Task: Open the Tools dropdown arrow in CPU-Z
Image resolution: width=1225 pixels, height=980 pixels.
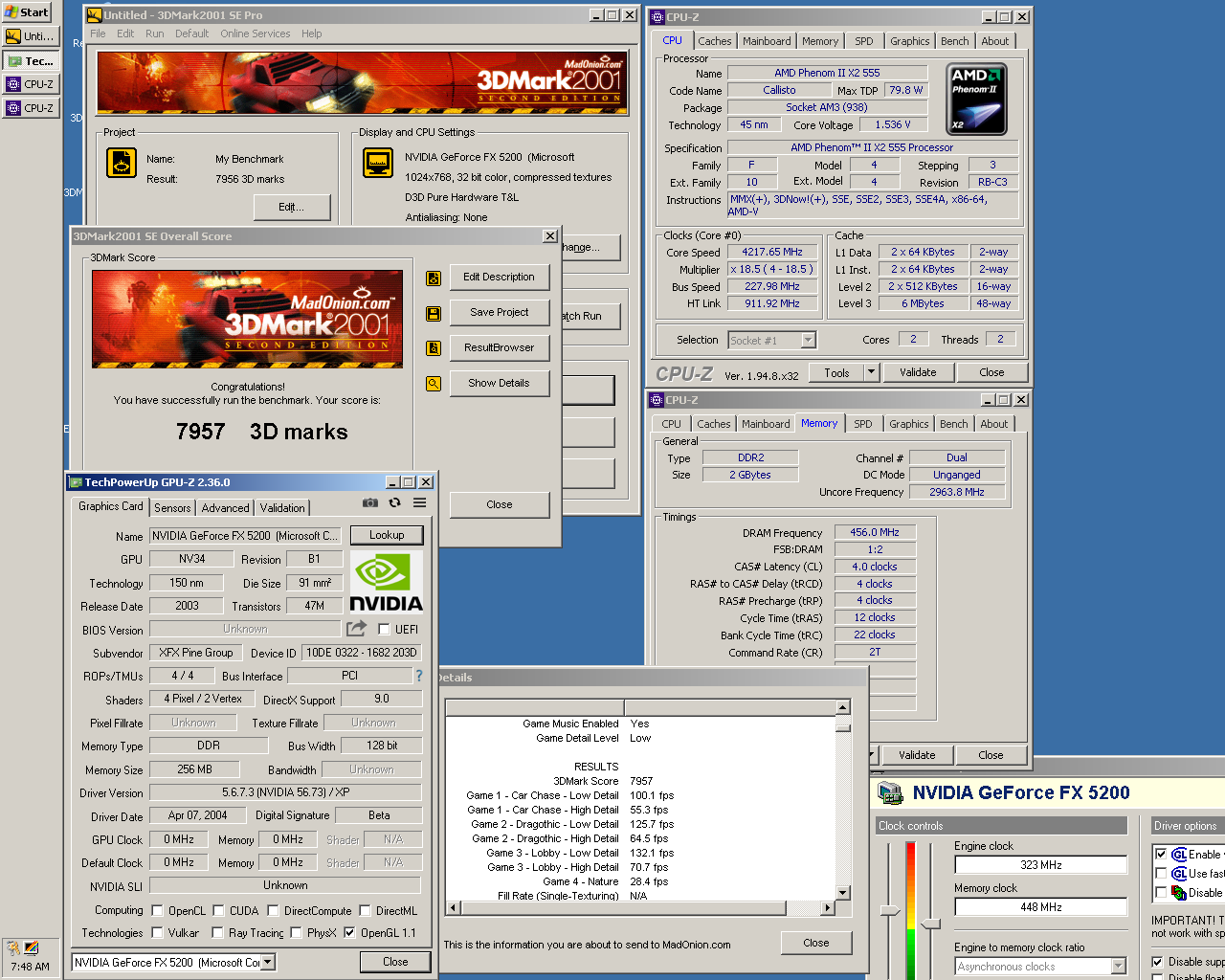Action: (871, 372)
